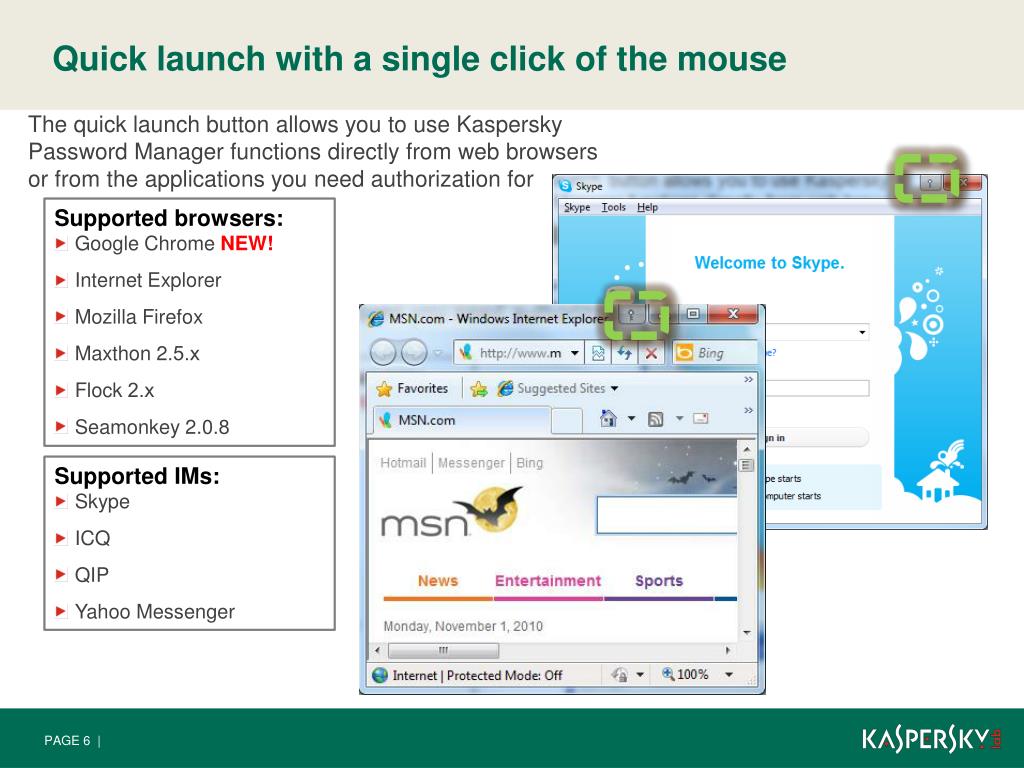The height and width of the screenshot is (768, 1024).
Task: Click 'Internet | Protected Mode: Off' status text
Action: coord(477,675)
